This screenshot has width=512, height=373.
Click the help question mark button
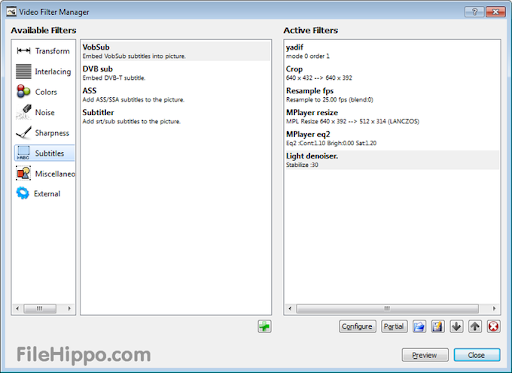pos(475,12)
